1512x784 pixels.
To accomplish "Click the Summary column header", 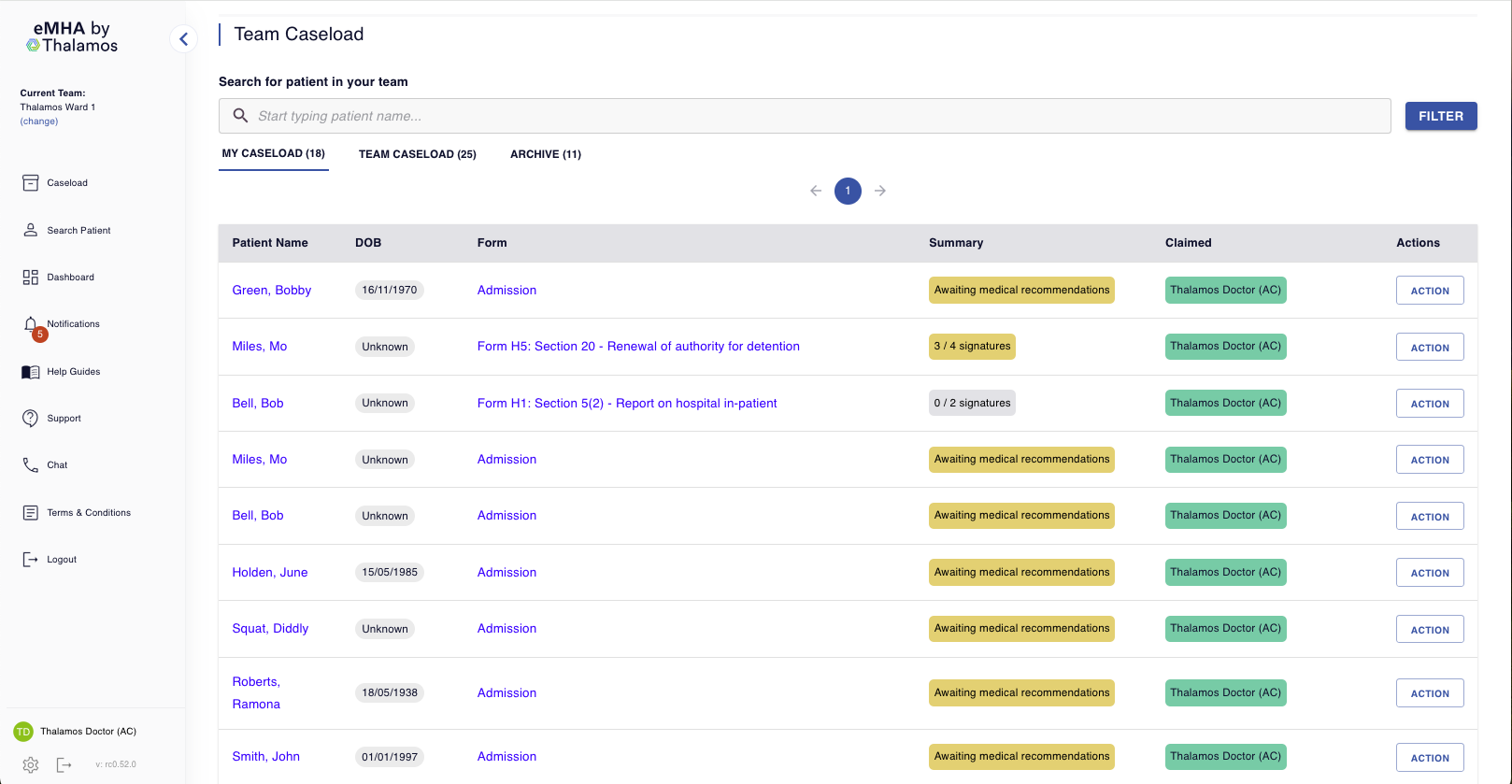I will [956, 243].
